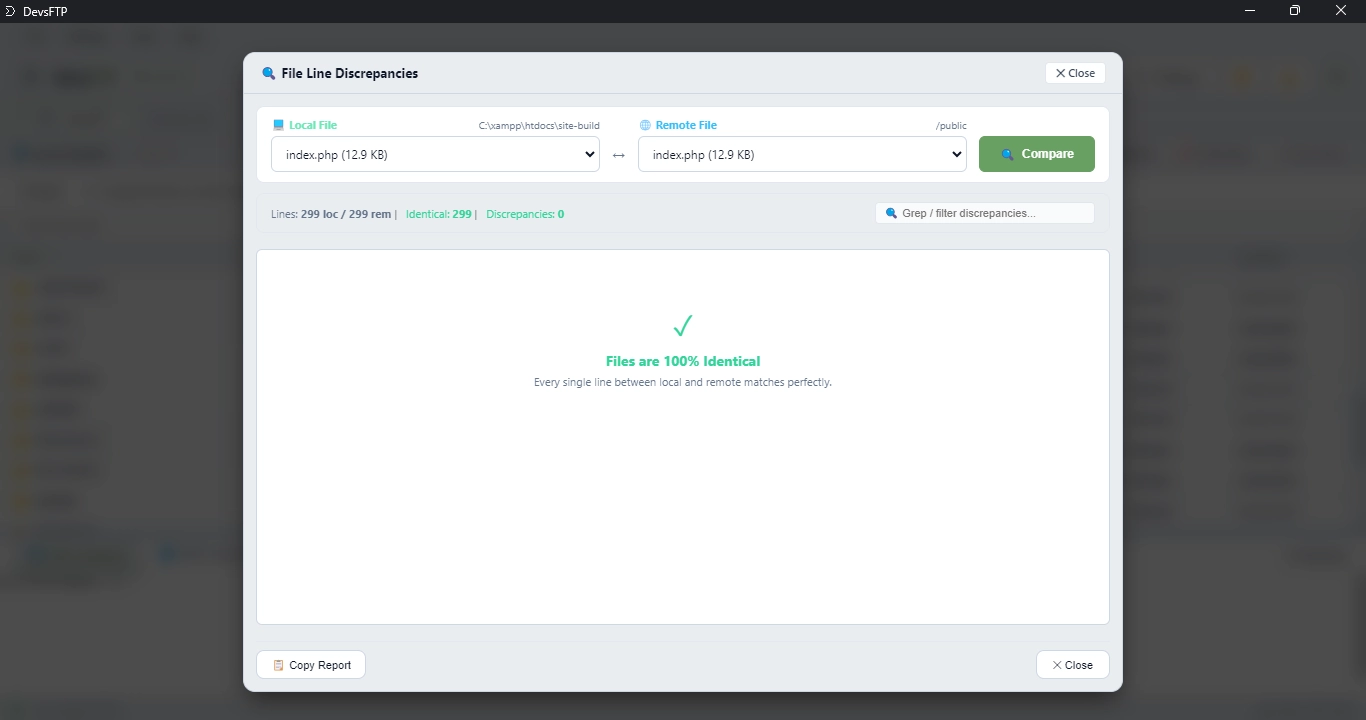This screenshot has width=1366, height=720.
Task: Click the magnifier icon beside File Line Discrepancies
Action: point(268,73)
